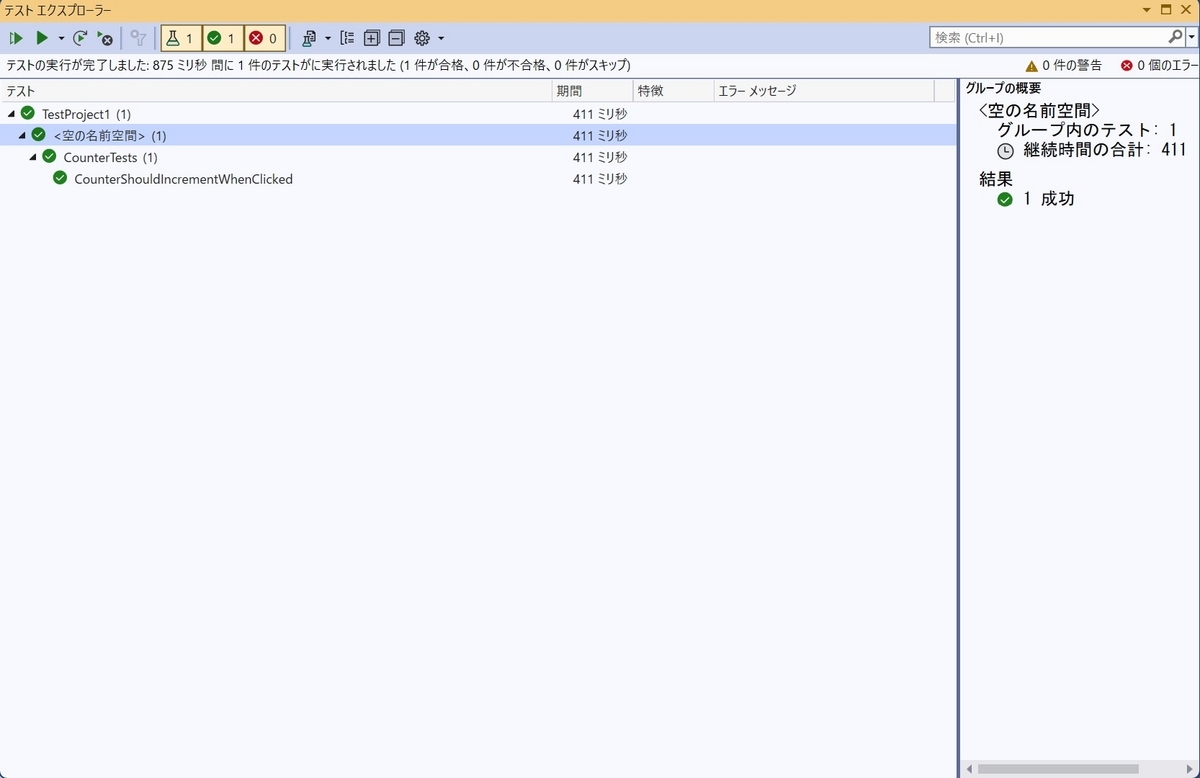Click the disabled filter funnel icon

tap(139, 38)
